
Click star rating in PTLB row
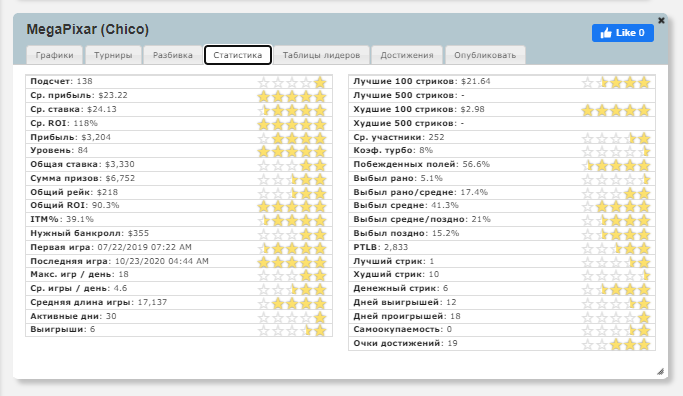click(616, 248)
